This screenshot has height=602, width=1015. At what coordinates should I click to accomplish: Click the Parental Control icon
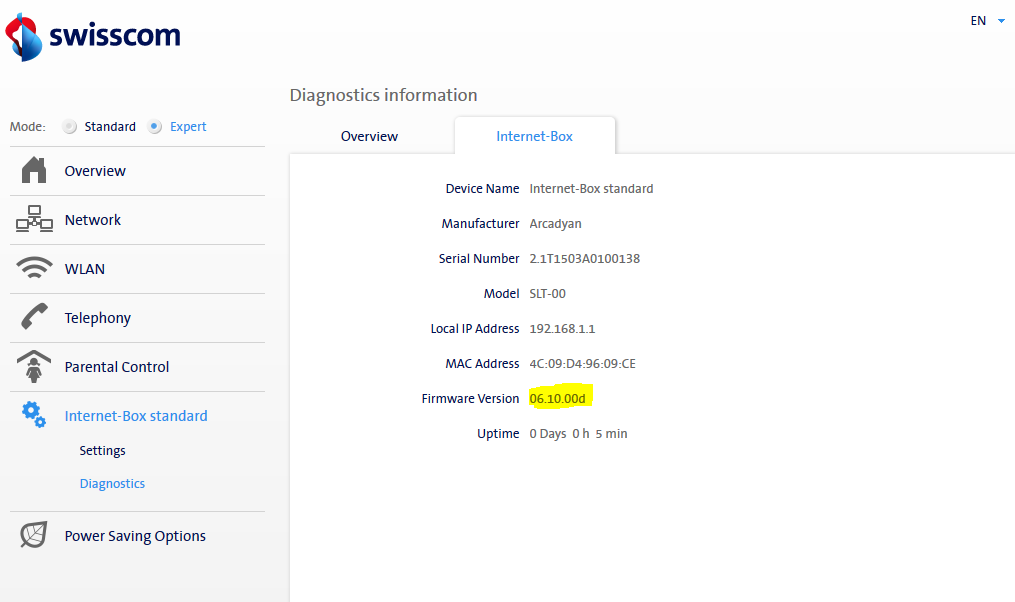coord(34,367)
